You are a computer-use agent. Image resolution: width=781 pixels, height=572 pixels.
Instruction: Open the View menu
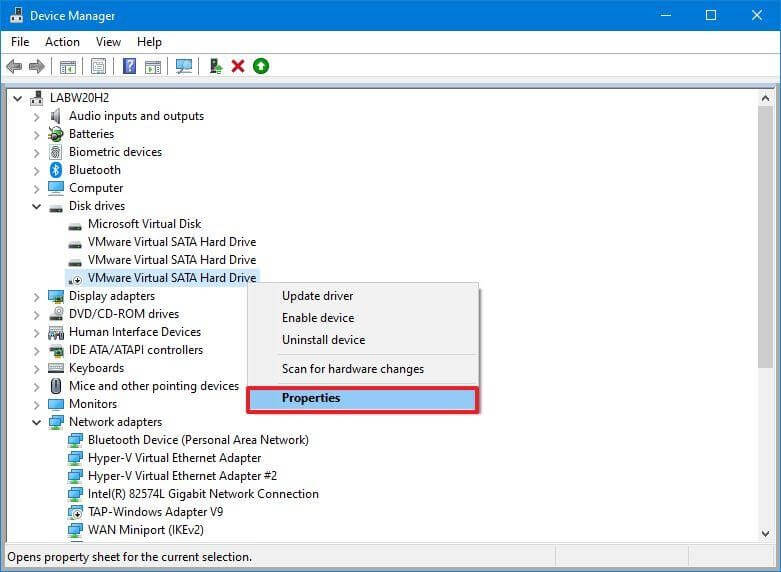pyautogui.click(x=108, y=42)
